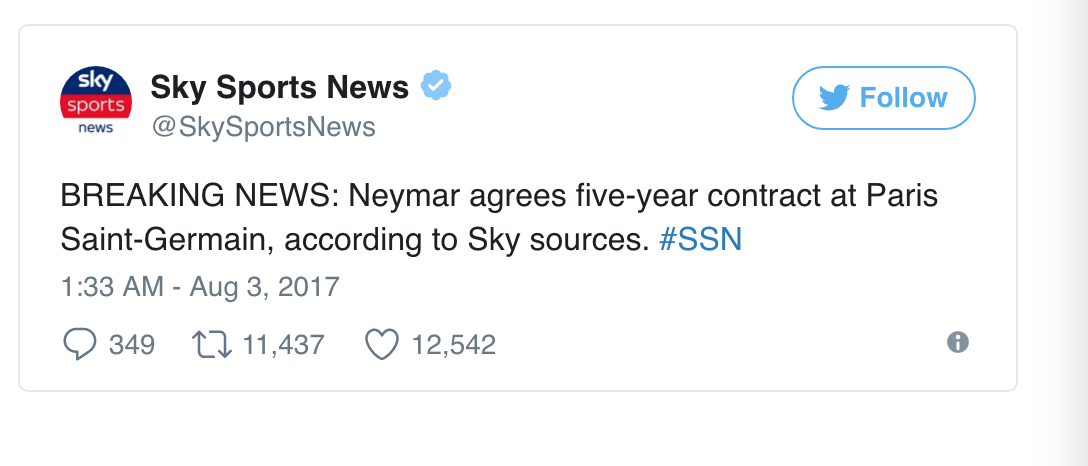Click the reply speech bubble icon
This screenshot has height=466, width=1088.
(x=78, y=345)
